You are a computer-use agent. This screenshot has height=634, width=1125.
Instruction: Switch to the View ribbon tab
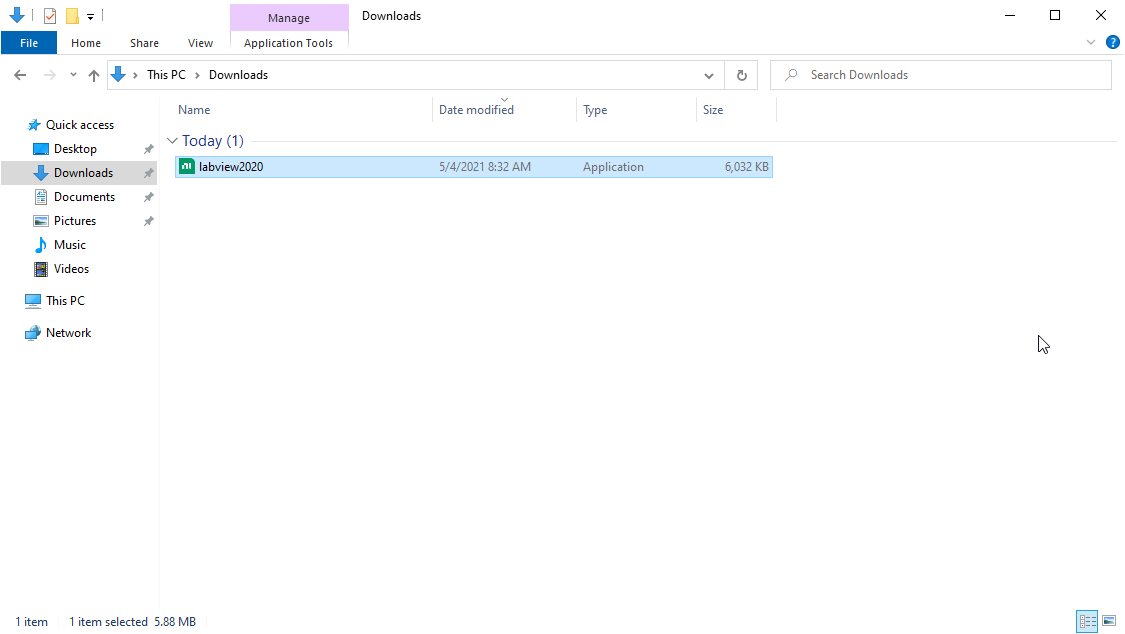click(x=200, y=43)
